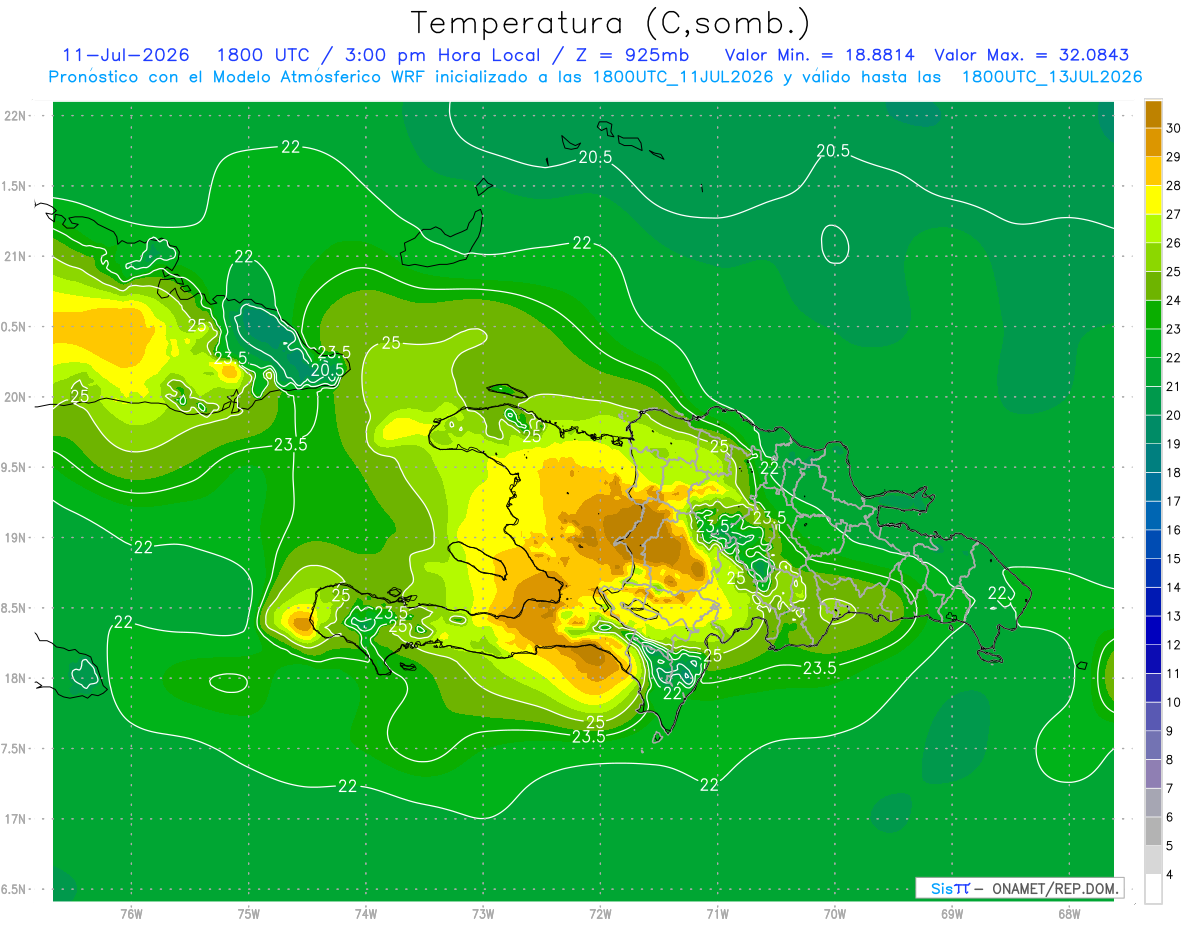Choose the green legend swatch between 22 and 23
The image size is (1200, 927).
(1153, 343)
